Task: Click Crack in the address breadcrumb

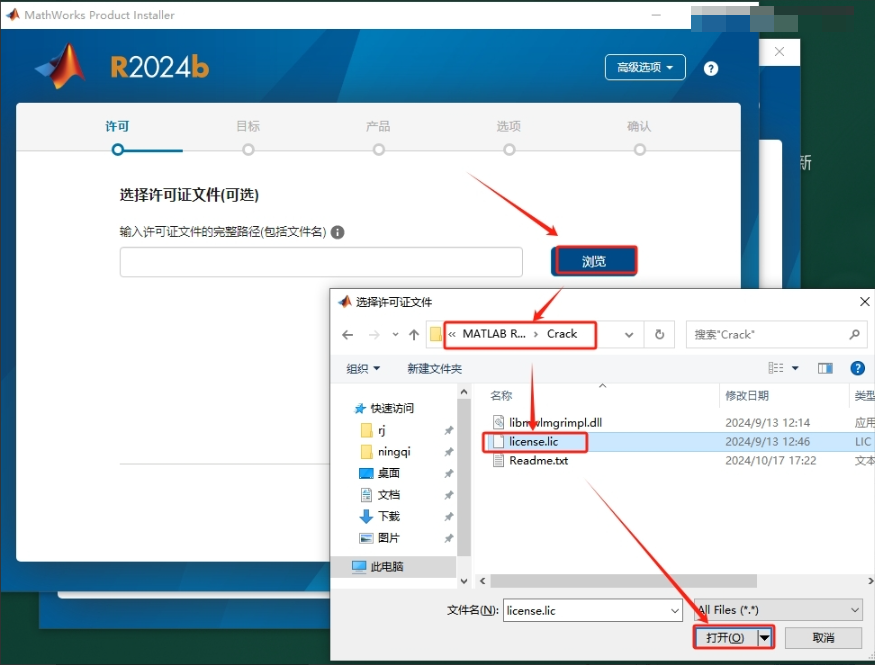Action: coord(561,334)
